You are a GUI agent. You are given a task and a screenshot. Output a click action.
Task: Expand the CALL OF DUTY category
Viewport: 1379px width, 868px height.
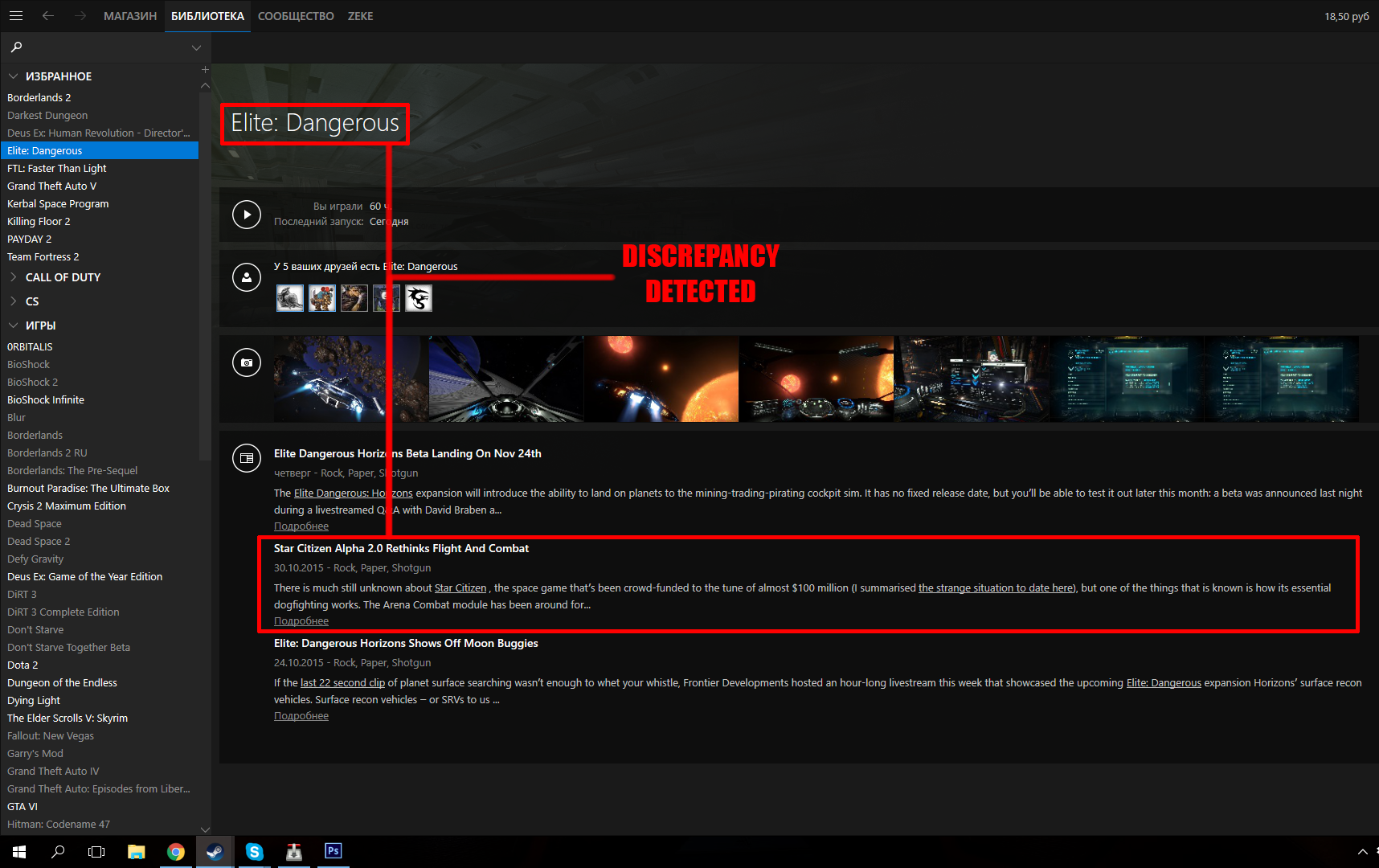click(13, 277)
